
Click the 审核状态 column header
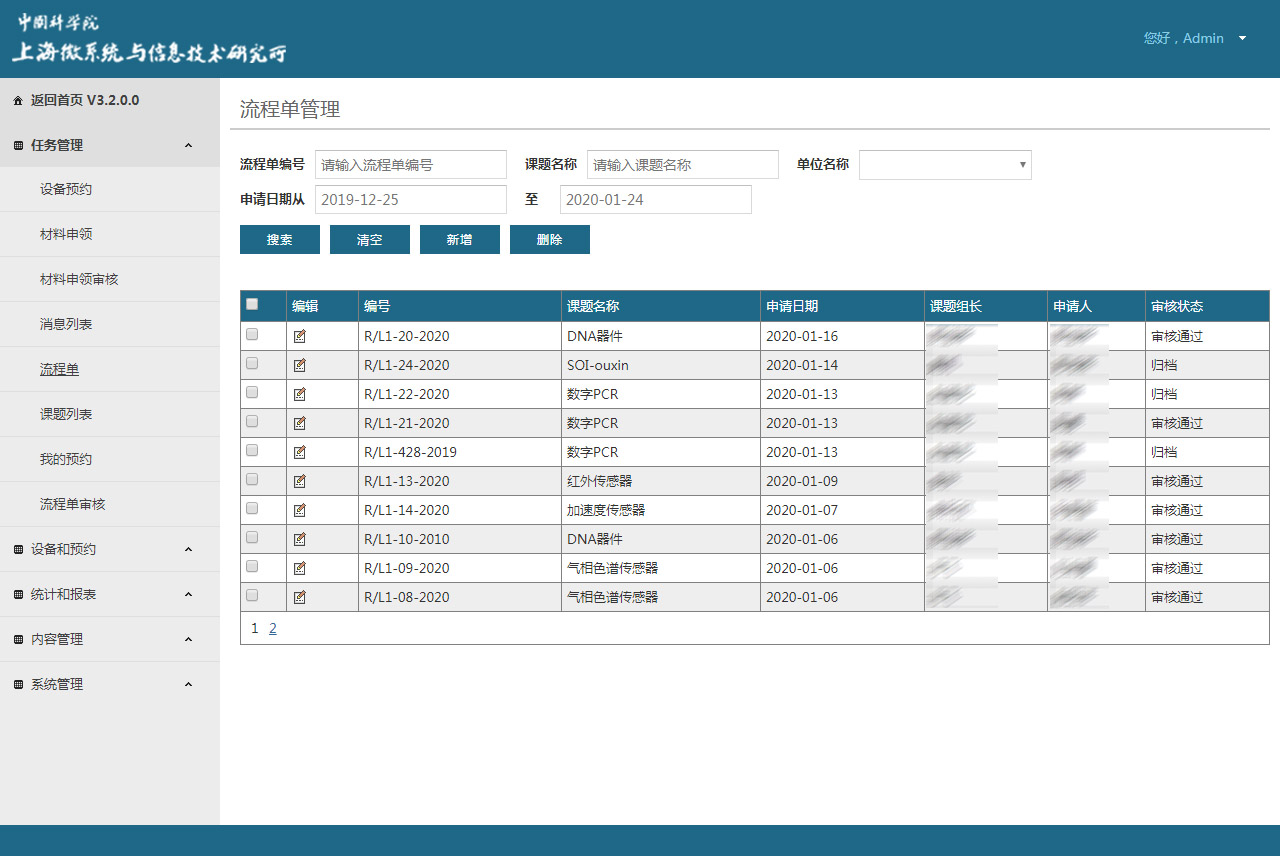[1208, 307]
